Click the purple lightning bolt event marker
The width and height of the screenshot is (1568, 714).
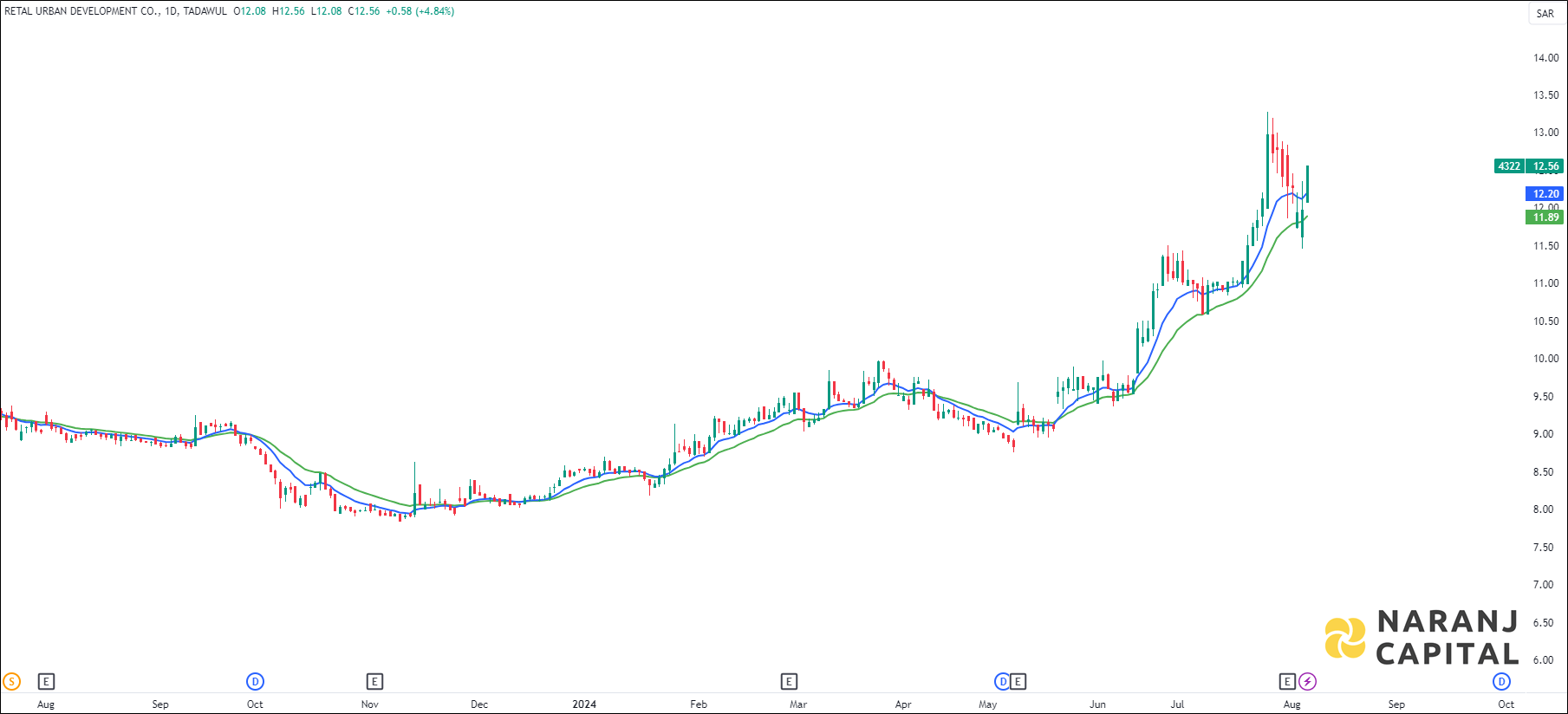[x=1308, y=682]
